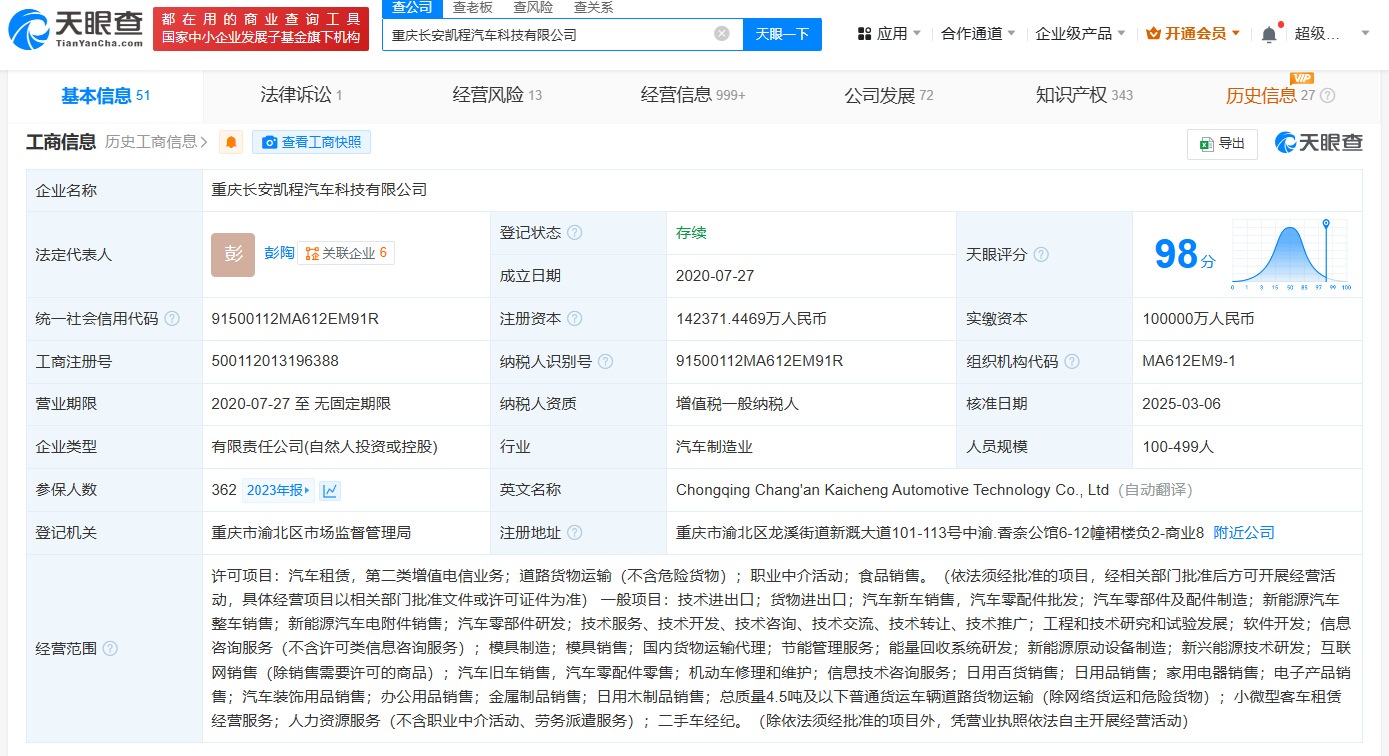Click the help icon beside 历史信息 tab
The width and height of the screenshot is (1389, 756).
pos(1328,96)
